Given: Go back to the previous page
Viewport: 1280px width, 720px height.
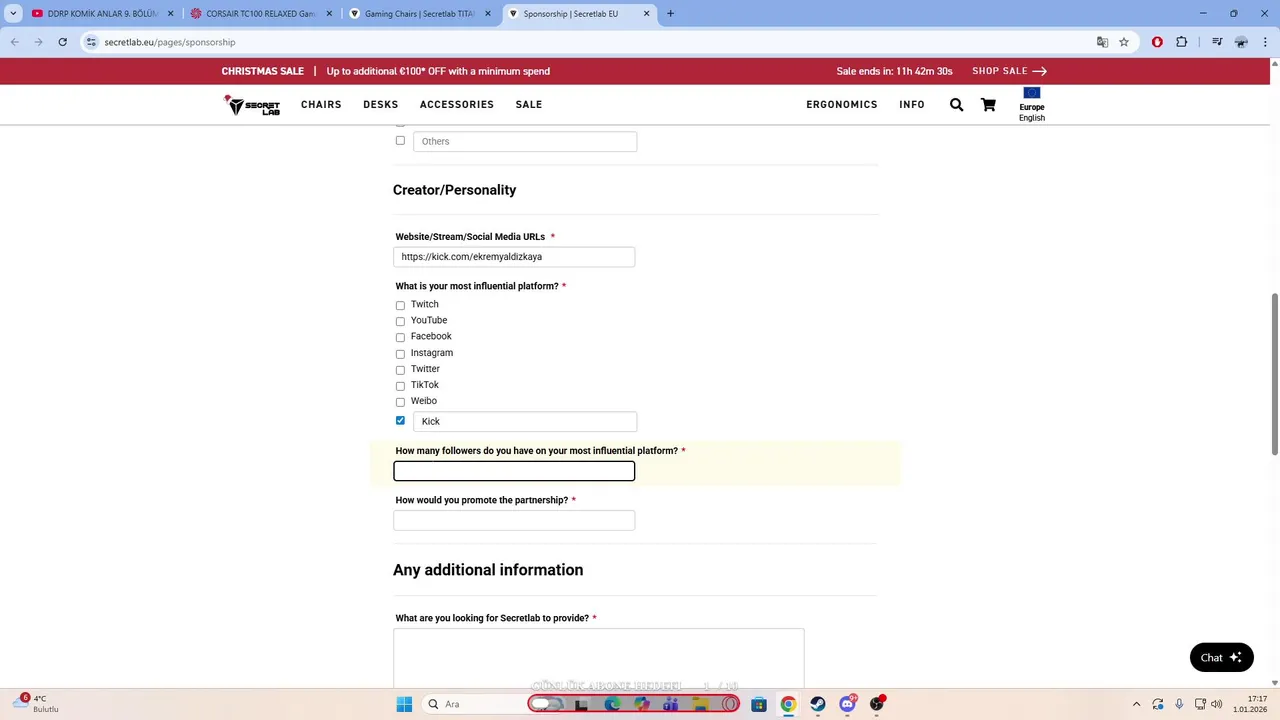Looking at the screenshot, I should click(x=15, y=42).
